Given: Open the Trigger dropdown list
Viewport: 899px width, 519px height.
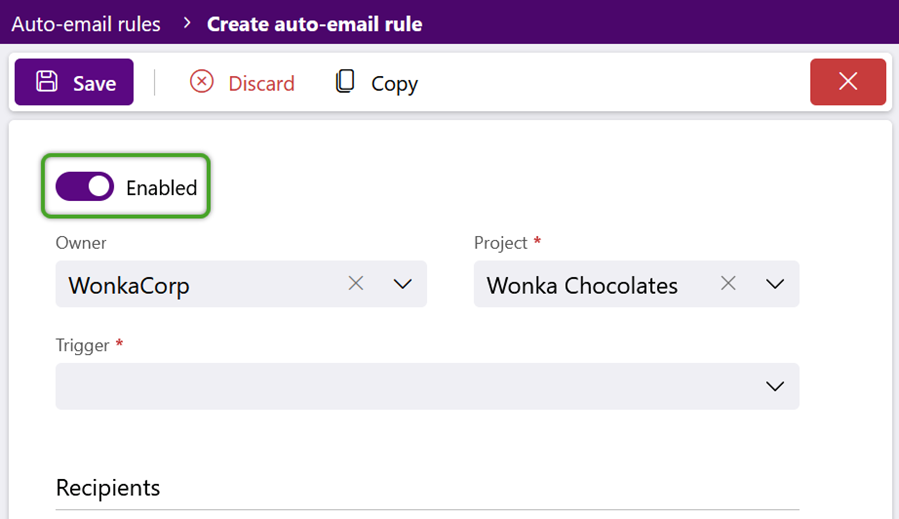Looking at the screenshot, I should click(427, 386).
